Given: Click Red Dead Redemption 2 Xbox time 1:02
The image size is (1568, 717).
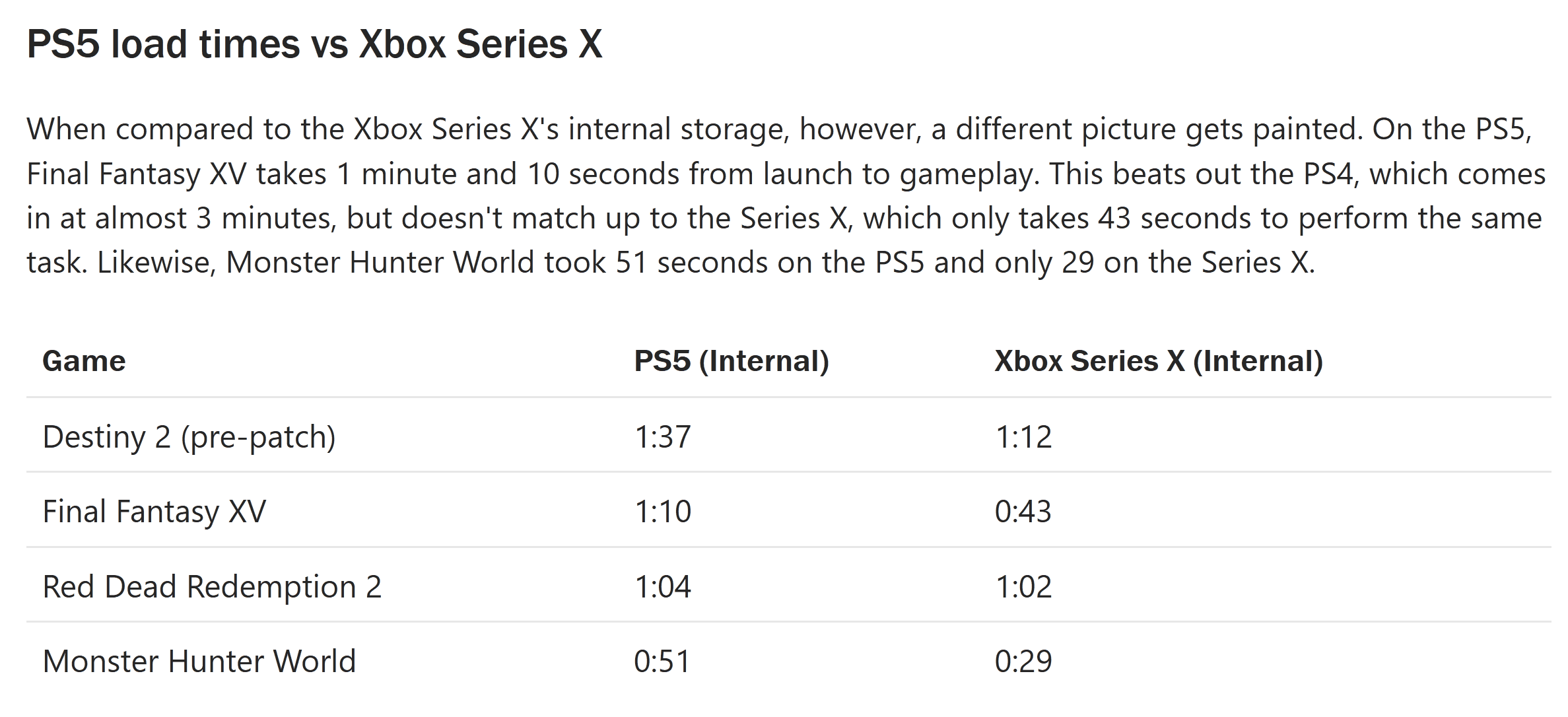Looking at the screenshot, I should (x=1023, y=586).
